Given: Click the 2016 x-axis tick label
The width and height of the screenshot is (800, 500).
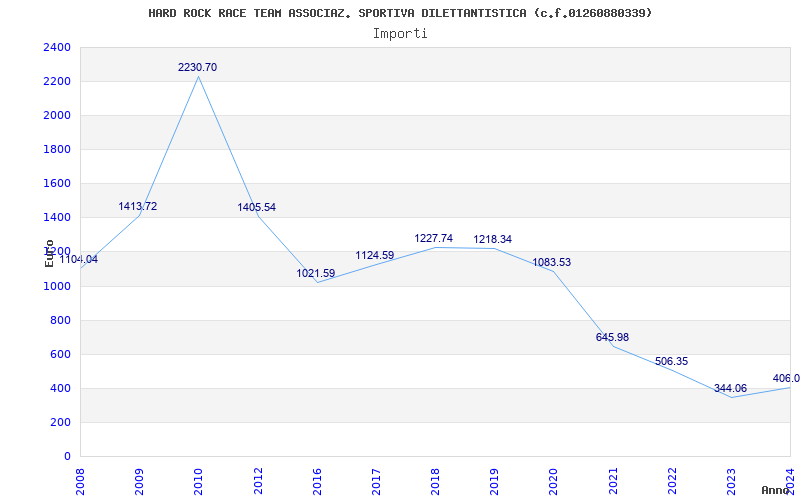Looking at the screenshot, I should point(317,481).
